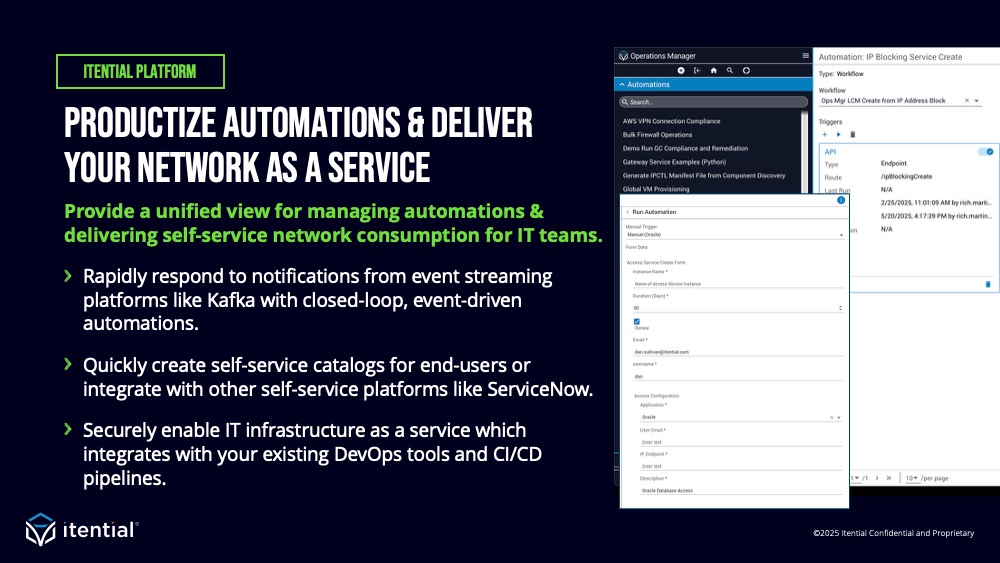Select Gateway Service Examples (Python)
The width and height of the screenshot is (1000, 563).
click(x=674, y=162)
